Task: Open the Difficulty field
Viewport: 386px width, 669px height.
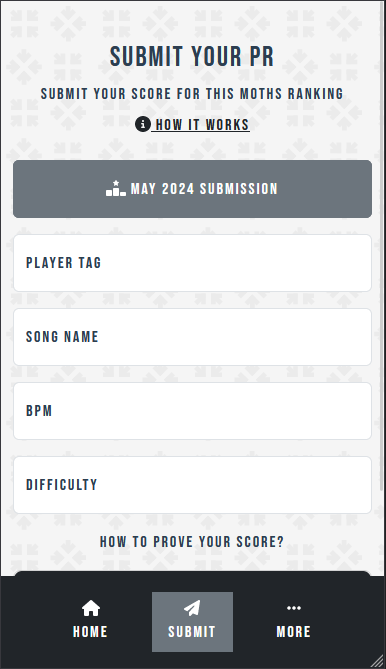Action: tap(192, 485)
